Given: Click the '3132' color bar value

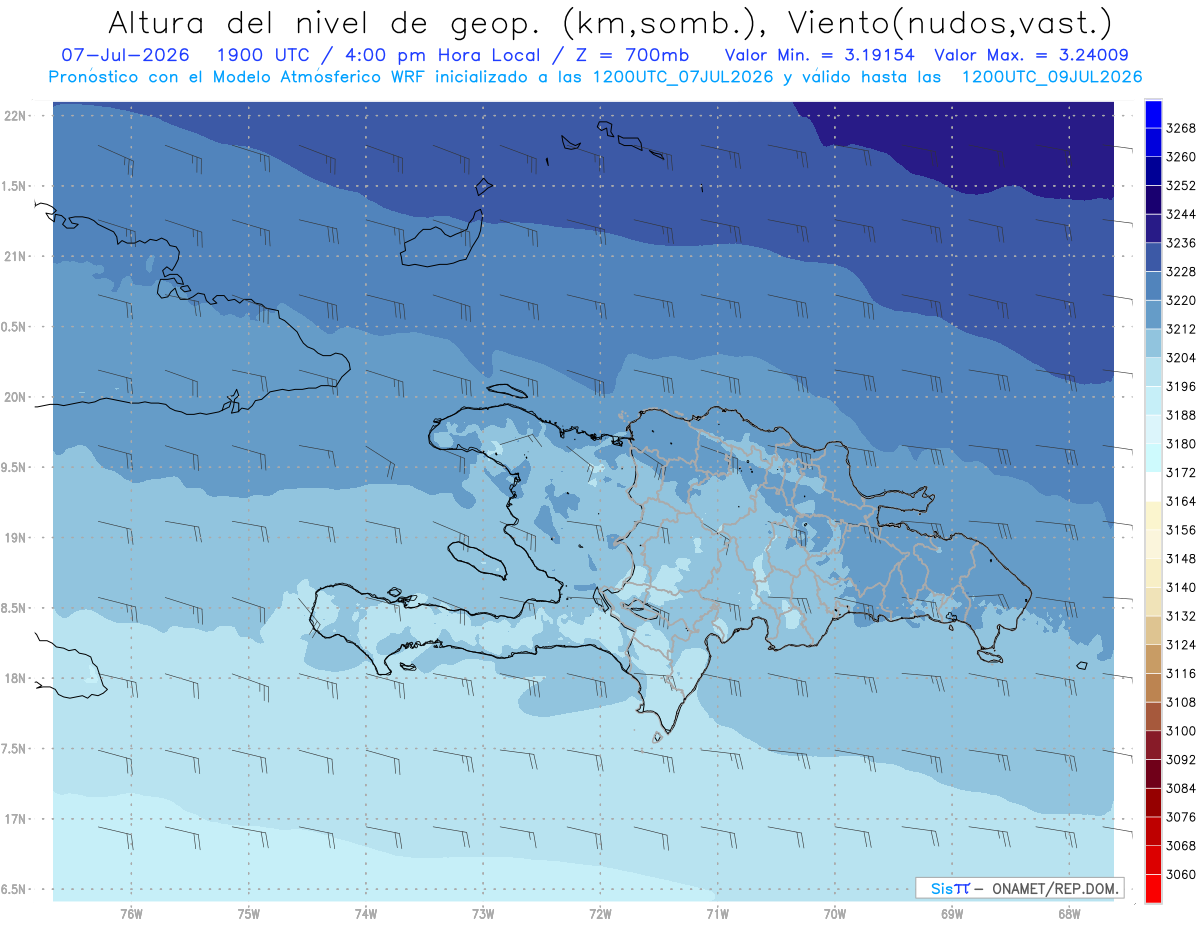Looking at the screenshot, I should (1181, 616).
